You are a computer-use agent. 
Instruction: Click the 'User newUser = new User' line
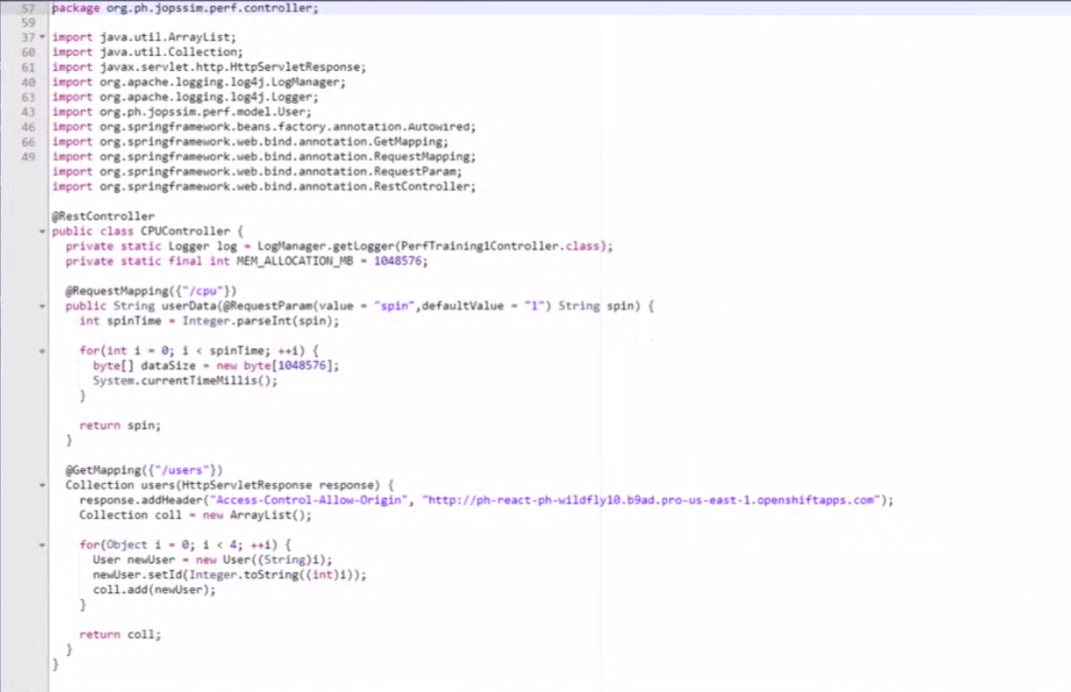212,560
